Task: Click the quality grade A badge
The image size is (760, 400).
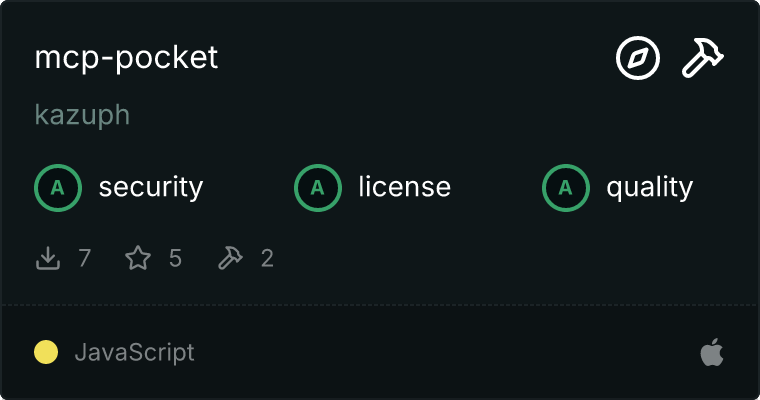Action: (x=566, y=187)
